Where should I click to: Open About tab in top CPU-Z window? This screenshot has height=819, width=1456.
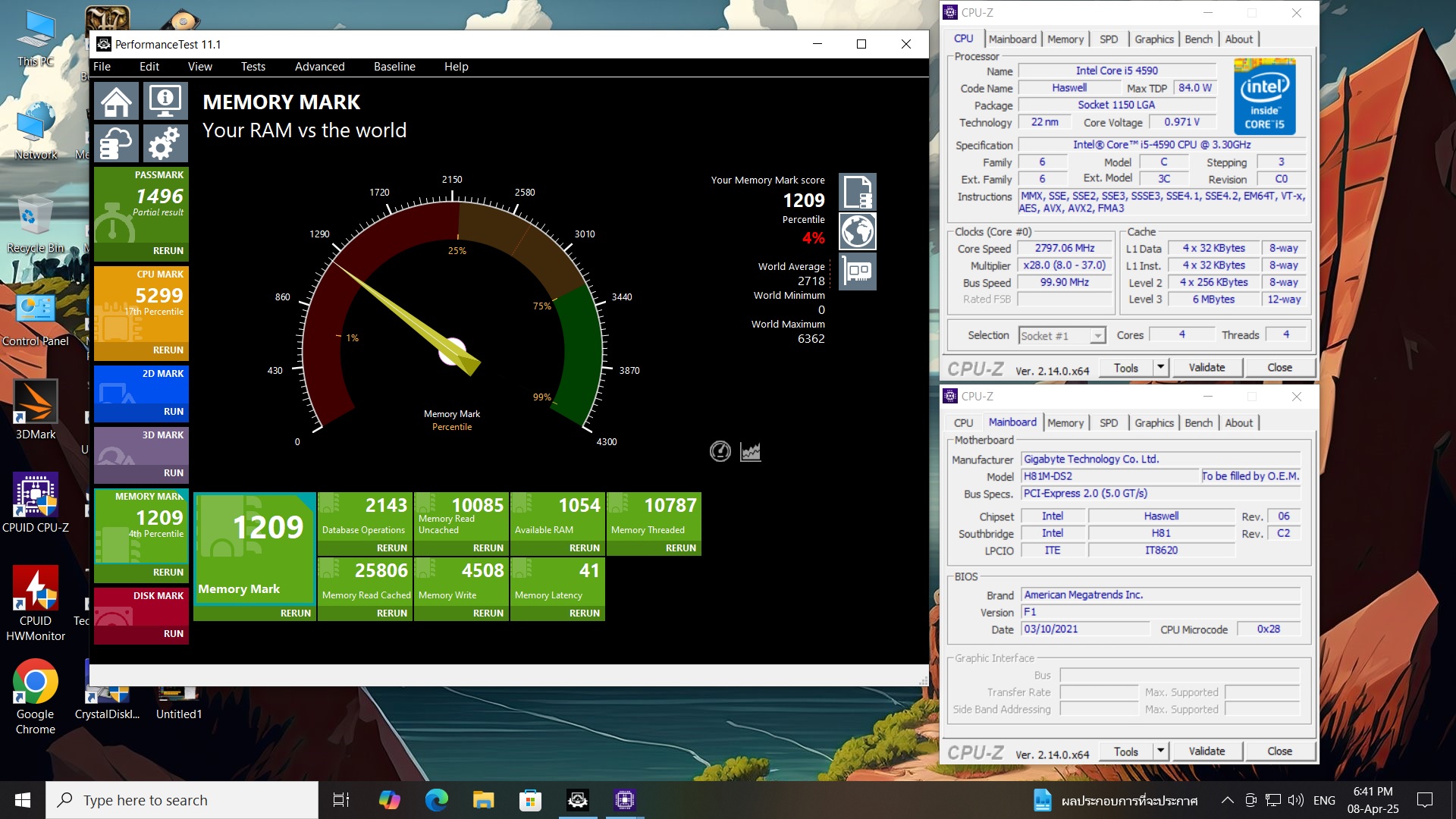point(1239,39)
